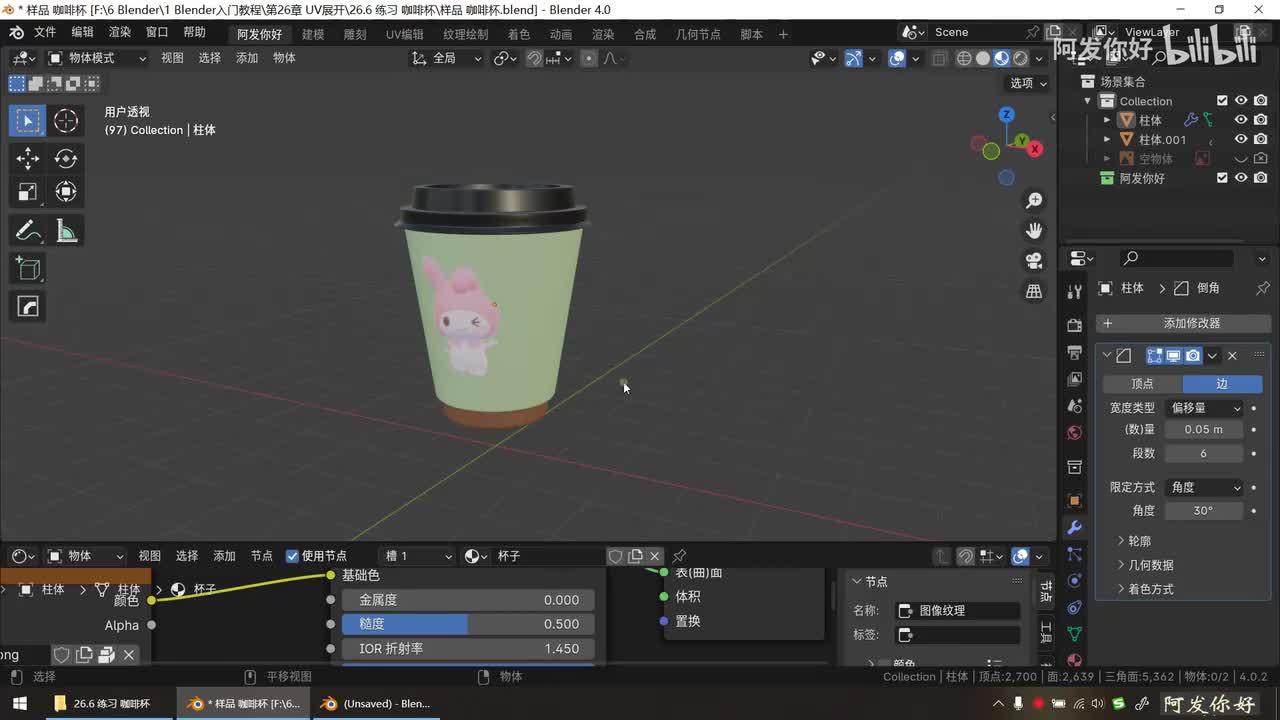Viewport: 1280px width, 720px height.
Task: Open the Render properties tab
Action: [1075, 325]
